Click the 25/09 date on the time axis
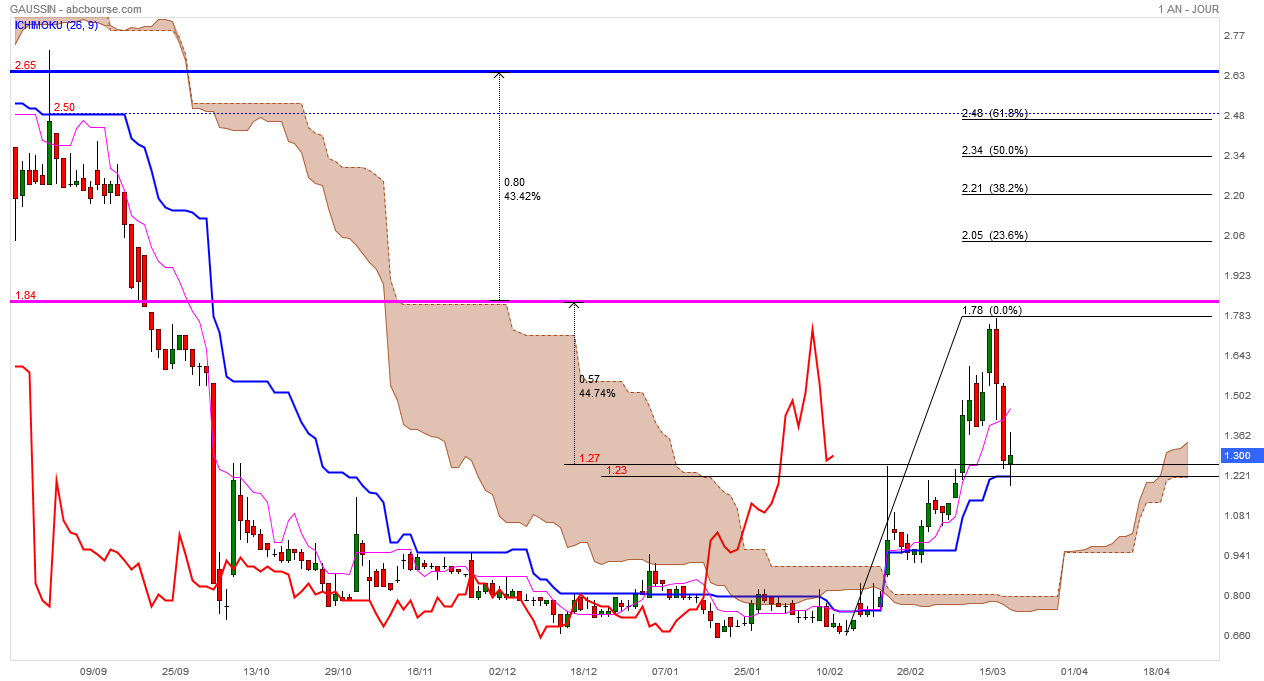Screen dimensions: 1264x681 pyautogui.click(x=175, y=672)
